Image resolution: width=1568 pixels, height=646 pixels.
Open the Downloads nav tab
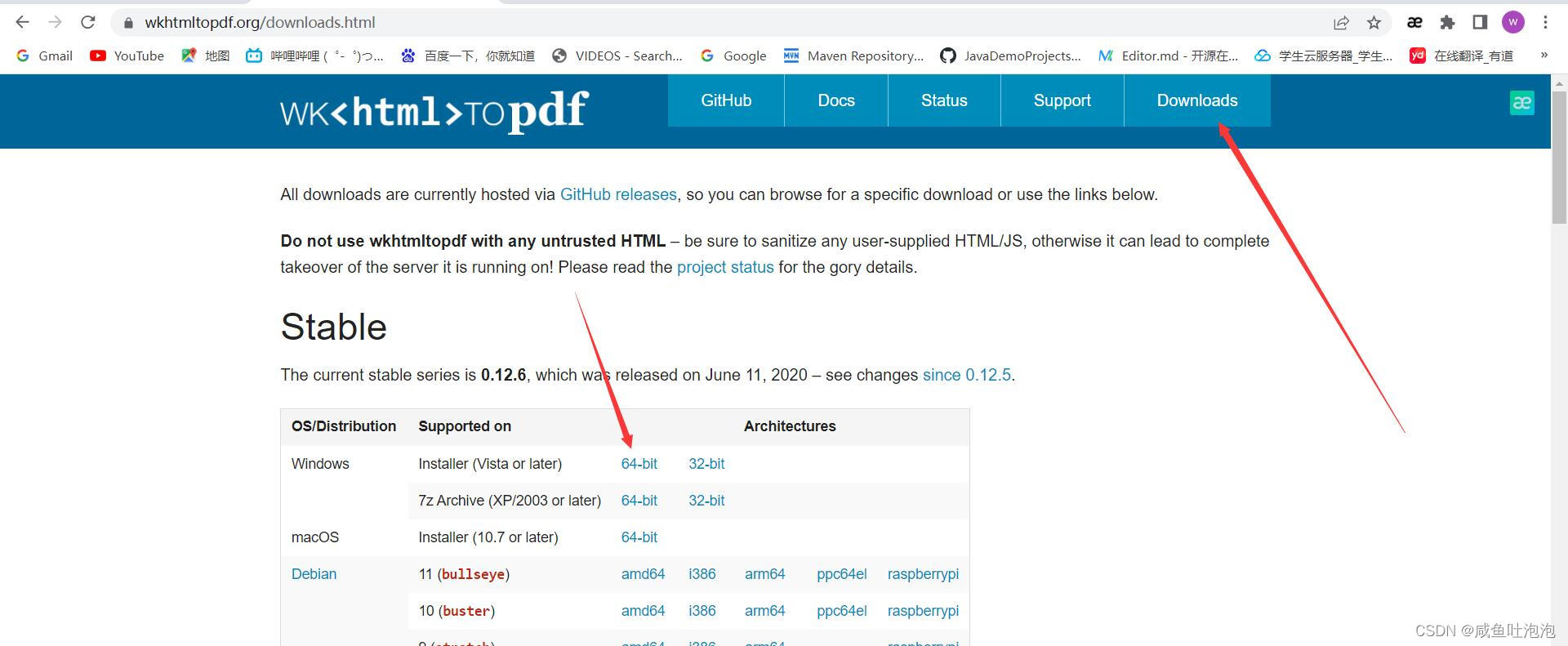1197,100
